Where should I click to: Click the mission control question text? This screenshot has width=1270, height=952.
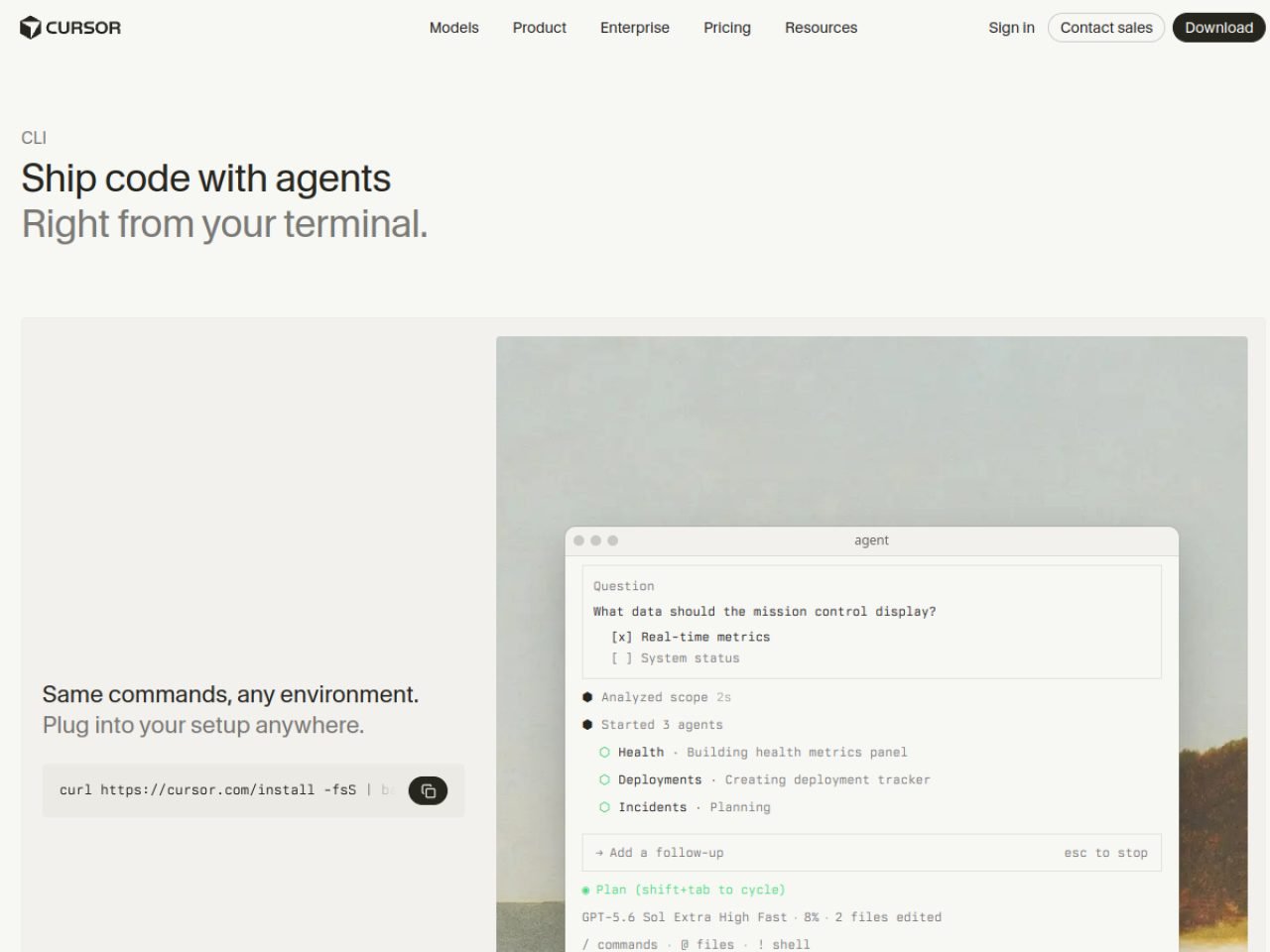tap(764, 612)
